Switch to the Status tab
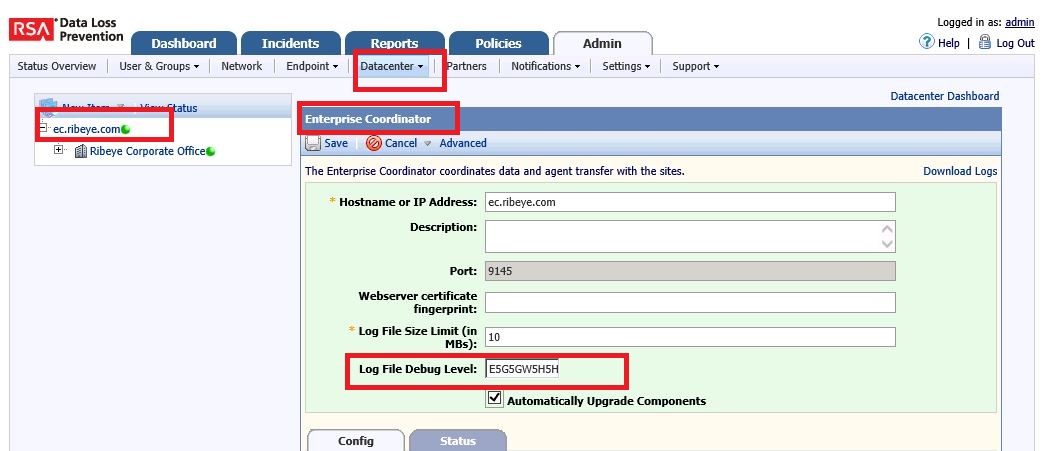Image resolution: width=1046 pixels, height=451 pixels. (458, 441)
